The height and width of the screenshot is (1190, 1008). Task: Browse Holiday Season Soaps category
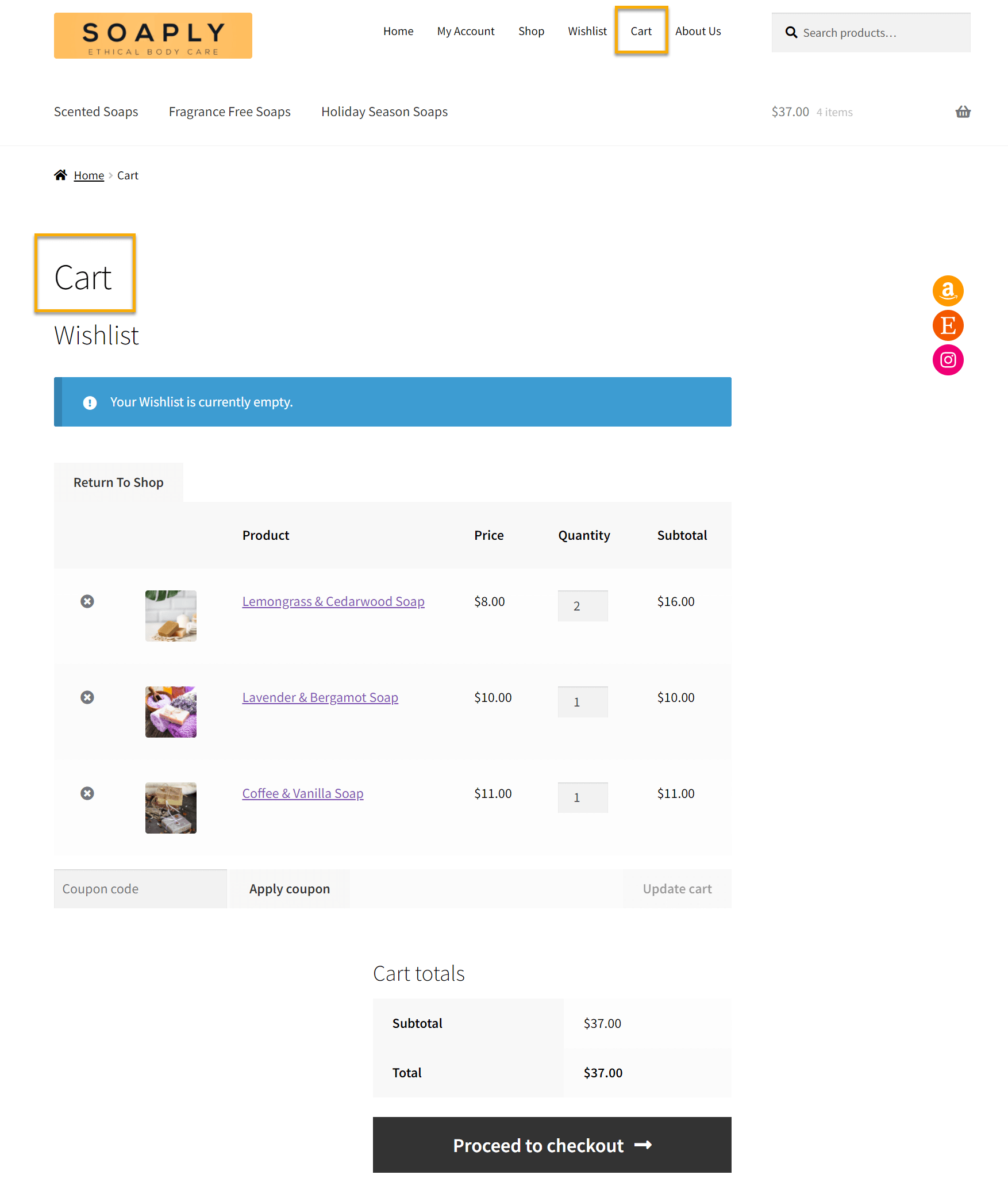pos(384,112)
